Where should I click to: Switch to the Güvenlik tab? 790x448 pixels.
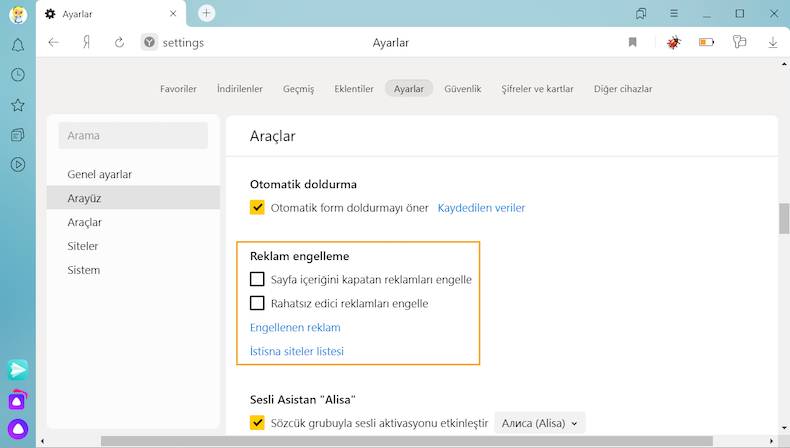[x=462, y=88]
